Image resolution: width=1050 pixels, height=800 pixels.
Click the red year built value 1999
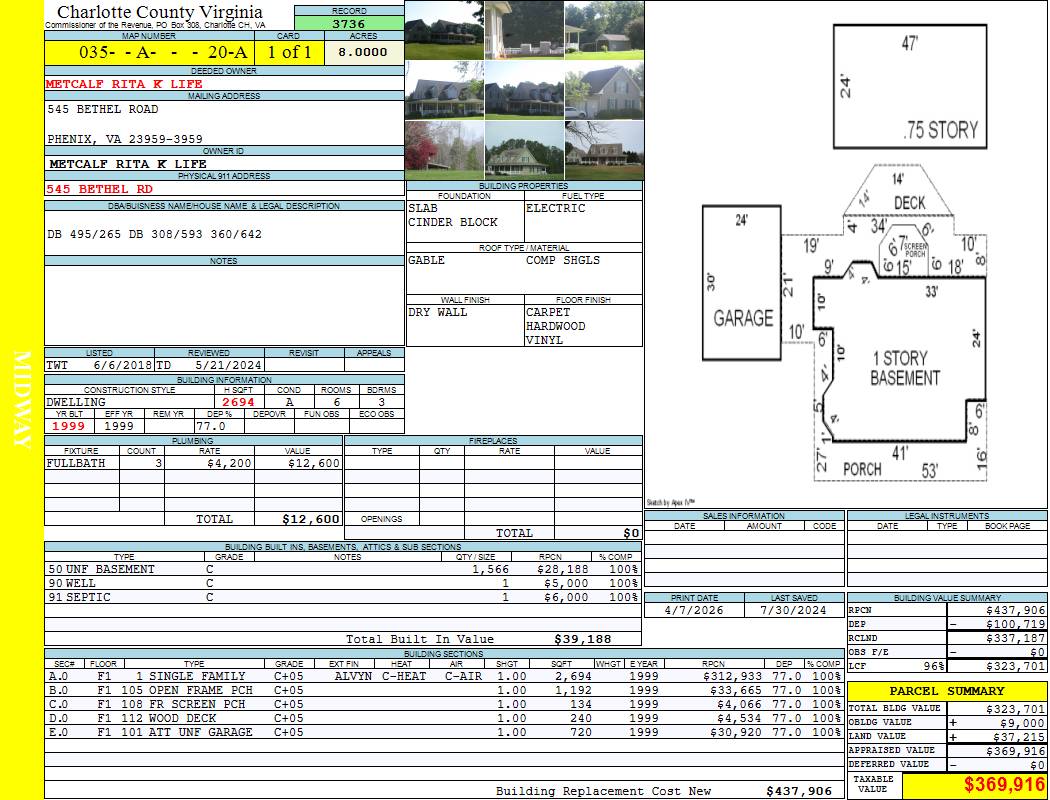pyautogui.click(x=68, y=426)
